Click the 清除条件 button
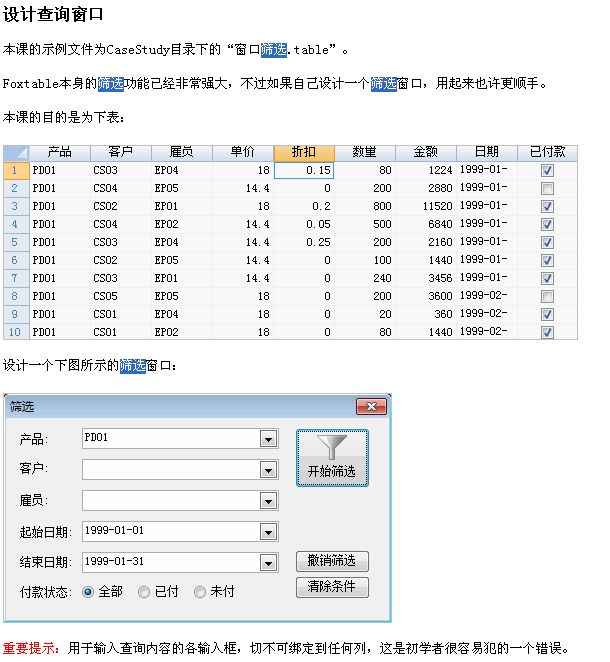This screenshot has height=662, width=610. click(x=332, y=587)
